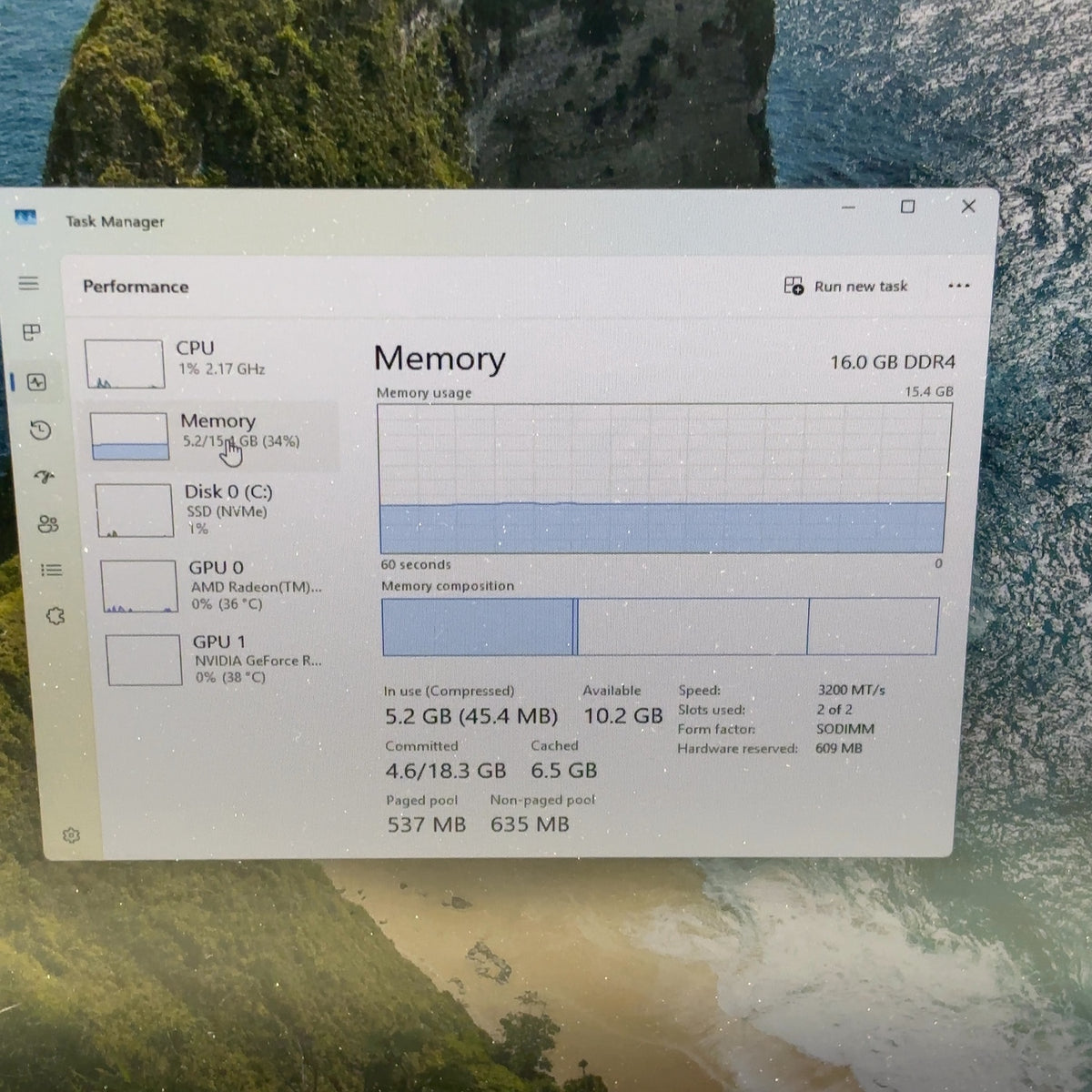Click the Memory usage graph
This screenshot has width=1092, height=1092.
[663, 478]
